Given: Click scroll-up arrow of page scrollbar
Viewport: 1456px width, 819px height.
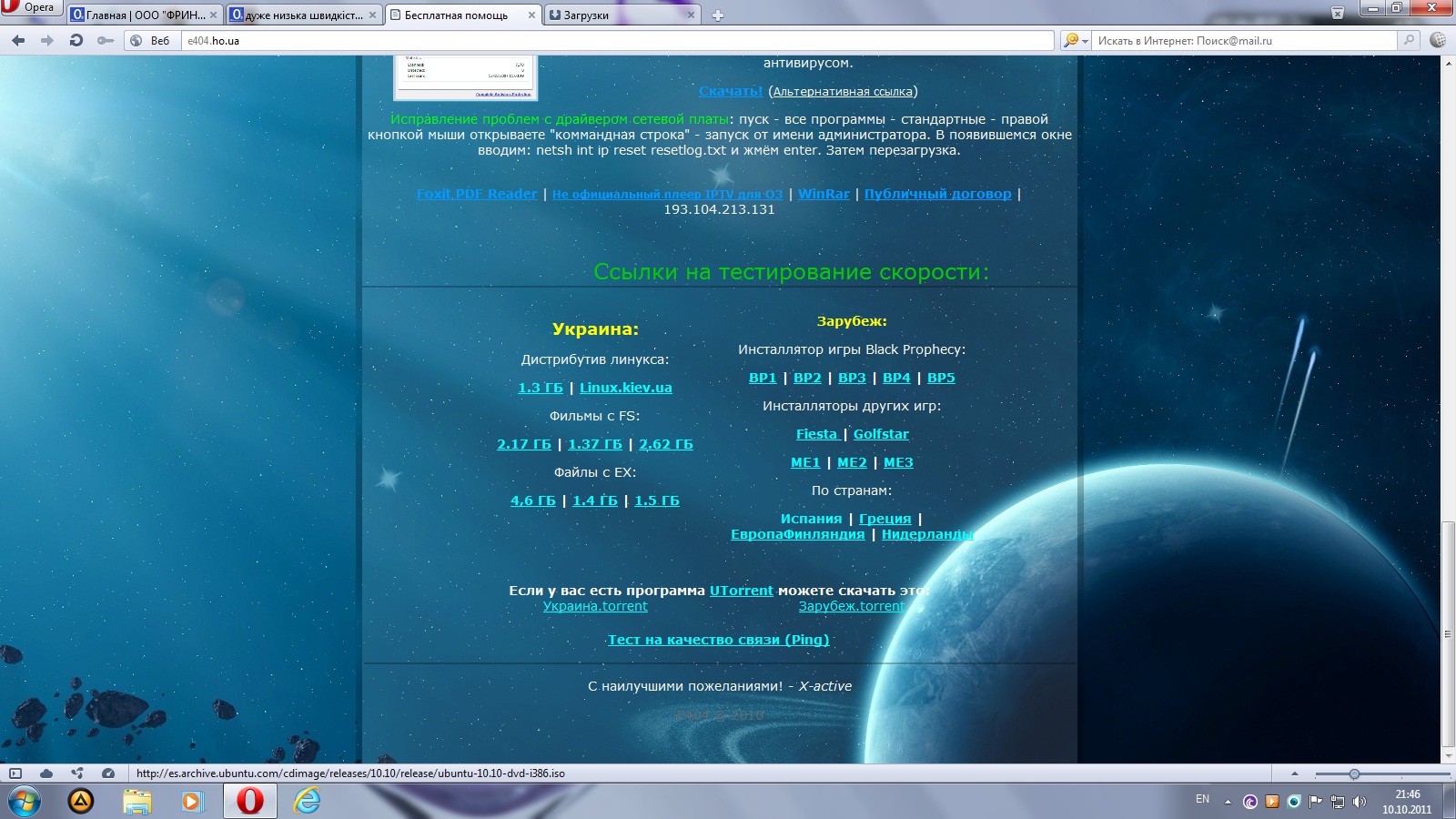Looking at the screenshot, I should pos(1448,64).
